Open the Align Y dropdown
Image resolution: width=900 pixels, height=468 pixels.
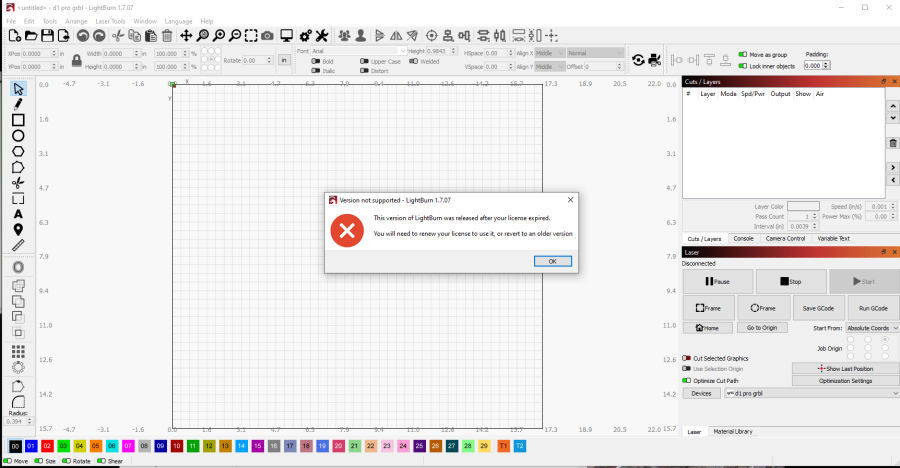tap(550, 67)
